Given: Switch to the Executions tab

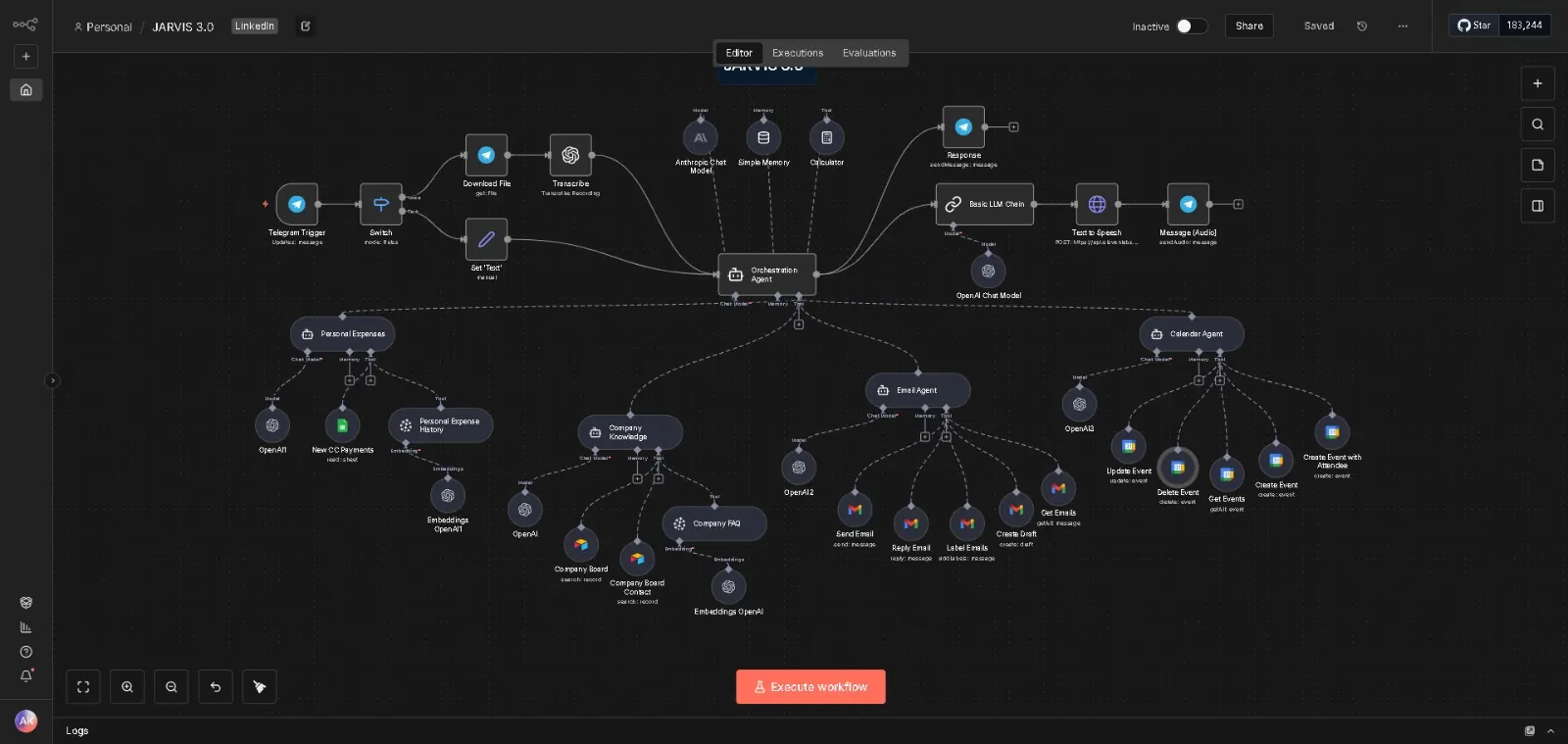Looking at the screenshot, I should (x=798, y=53).
